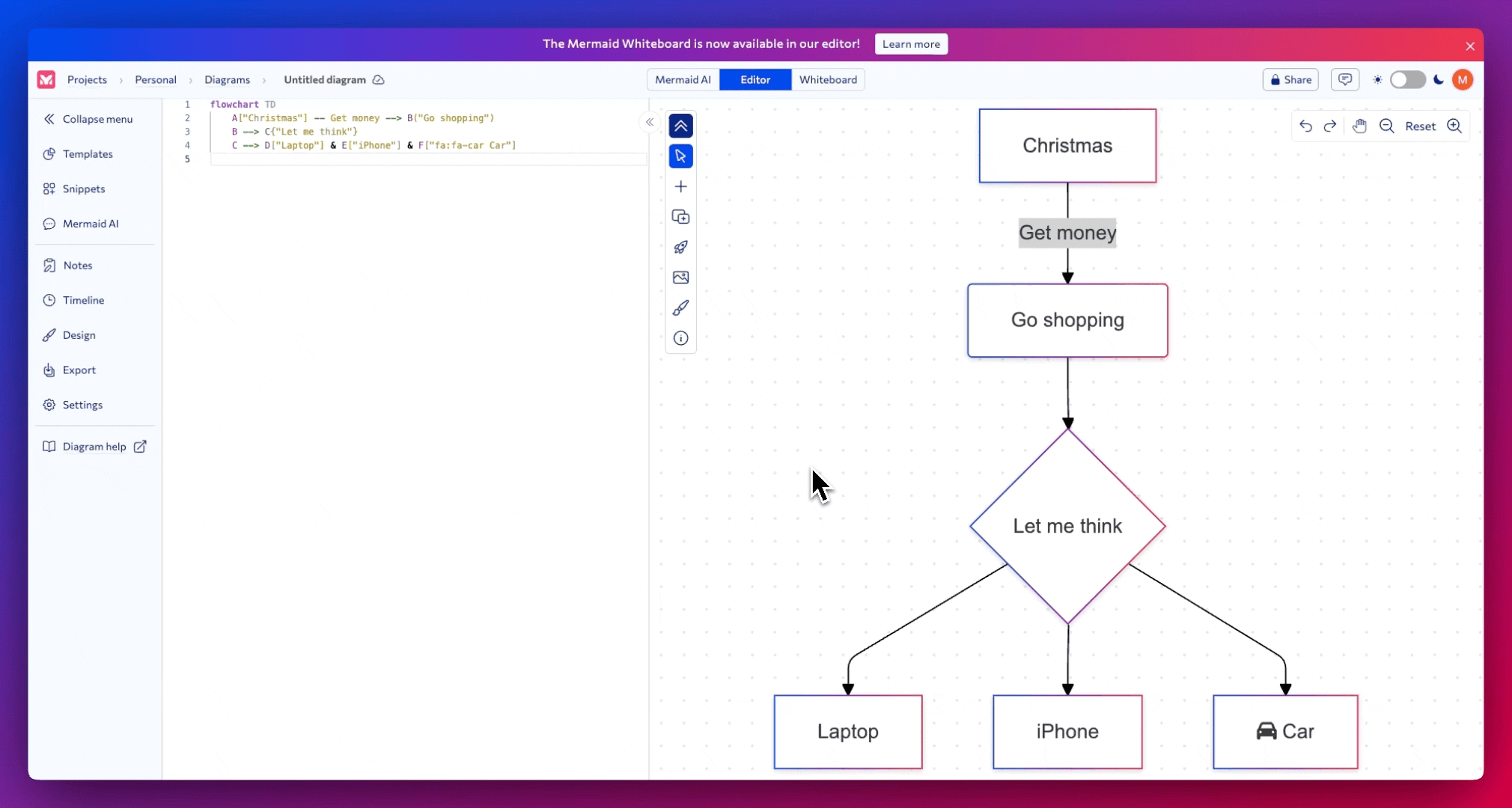Open the image export tool icon

click(680, 277)
